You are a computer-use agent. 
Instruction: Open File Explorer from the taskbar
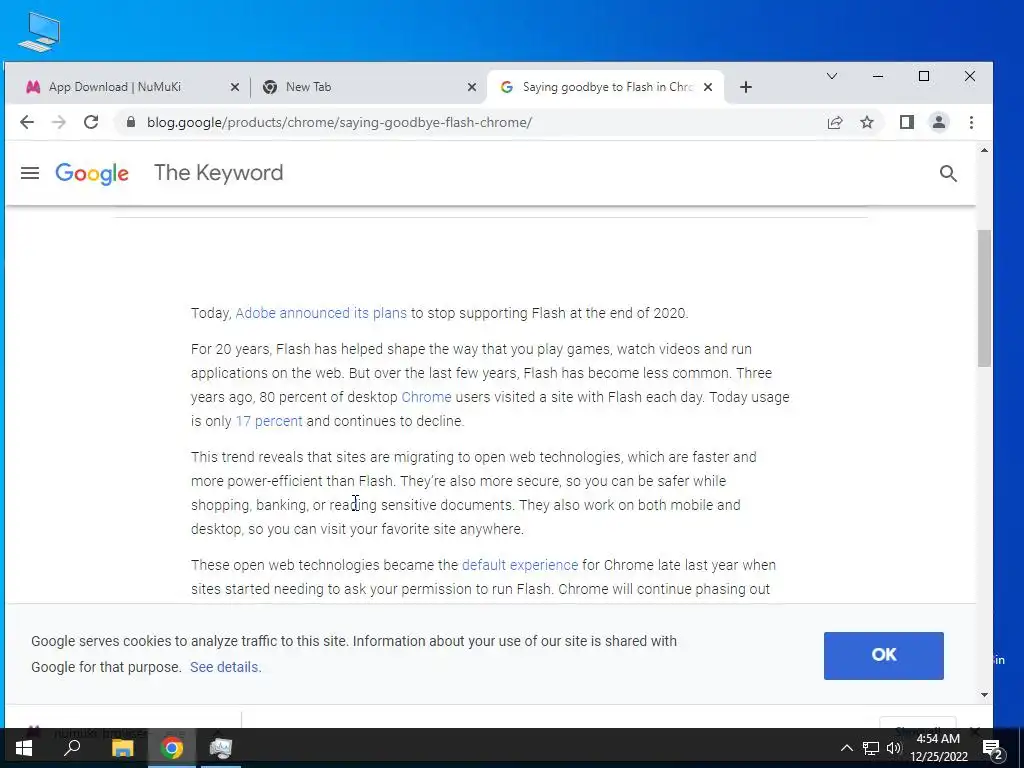(x=122, y=748)
